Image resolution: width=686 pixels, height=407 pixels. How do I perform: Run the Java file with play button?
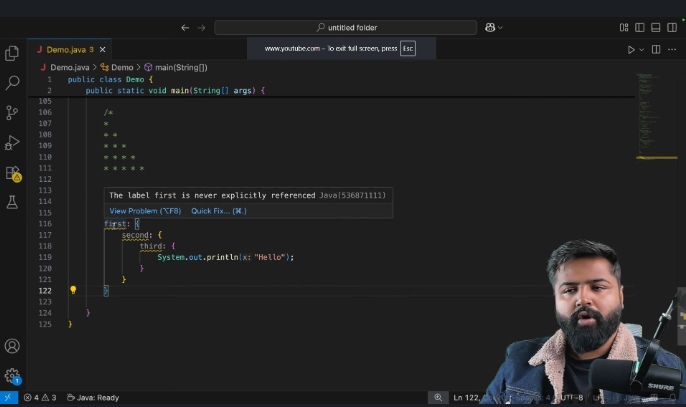(x=631, y=50)
